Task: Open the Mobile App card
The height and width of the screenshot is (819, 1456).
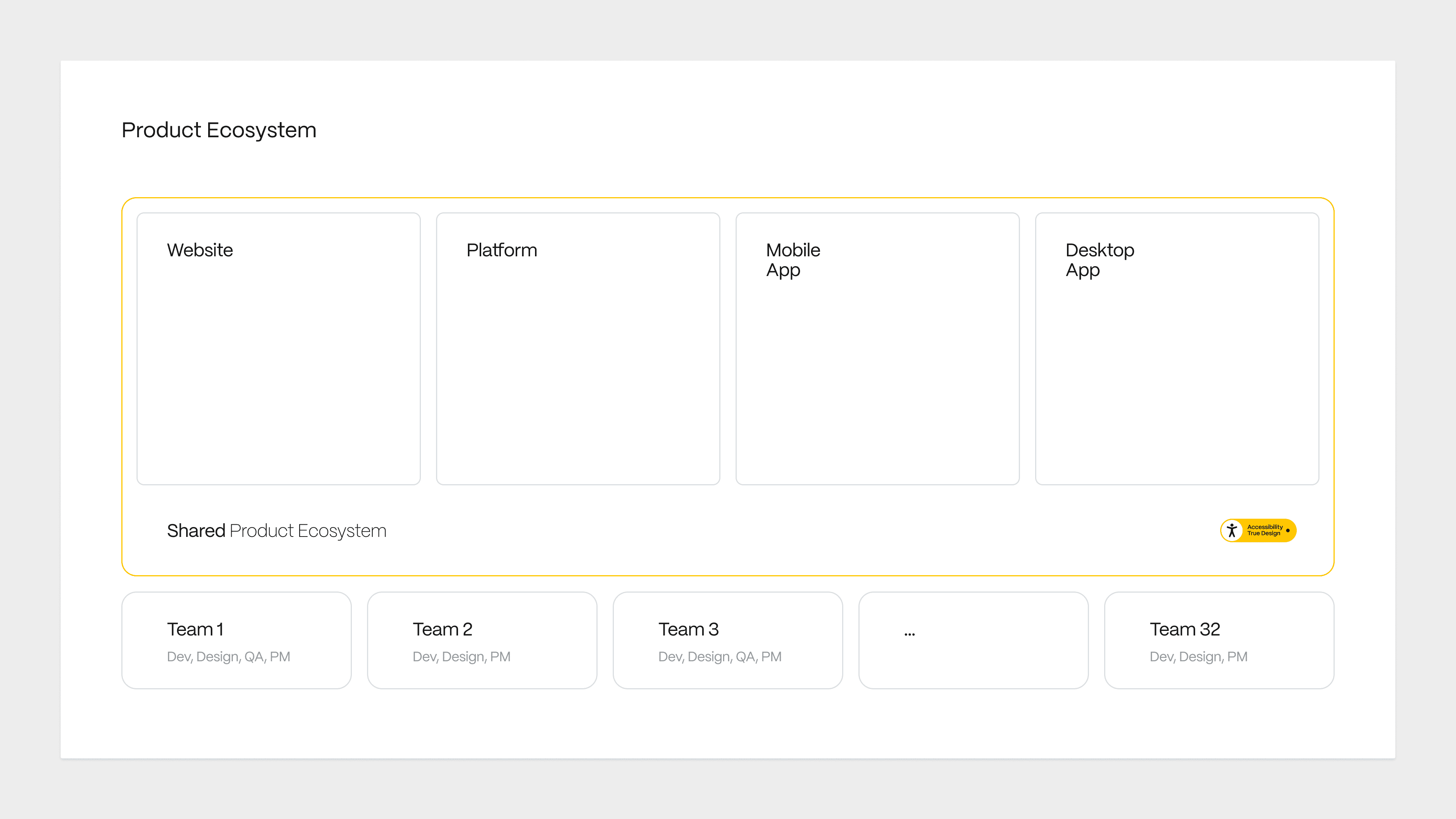Action: [877, 348]
